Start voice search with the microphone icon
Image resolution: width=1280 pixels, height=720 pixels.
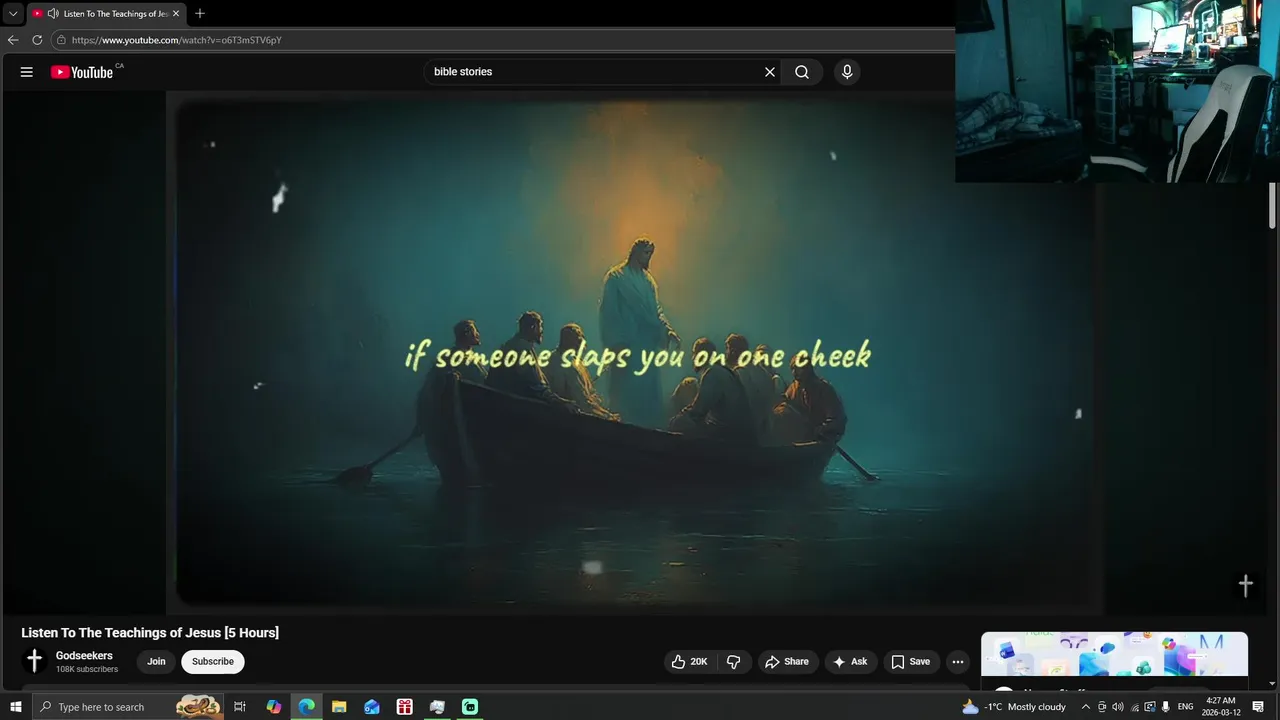pos(847,72)
